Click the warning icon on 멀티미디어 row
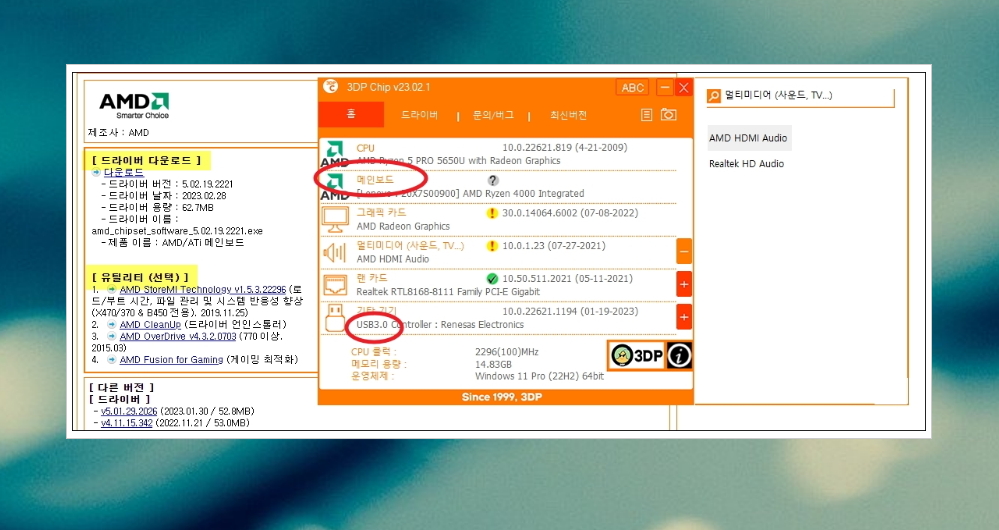This screenshot has height=530, width=999. pyautogui.click(x=492, y=246)
